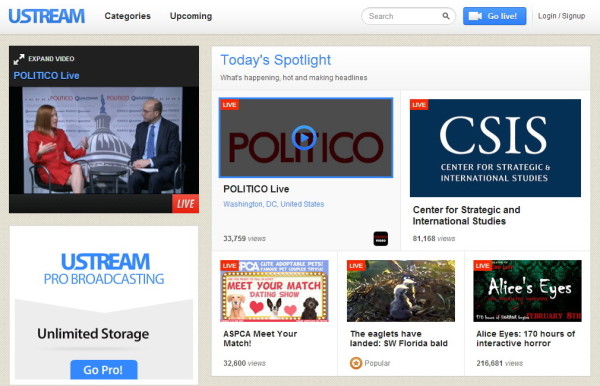The width and height of the screenshot is (600, 386).
Task: Play the POLITICO spotlight video
Action: (304, 137)
